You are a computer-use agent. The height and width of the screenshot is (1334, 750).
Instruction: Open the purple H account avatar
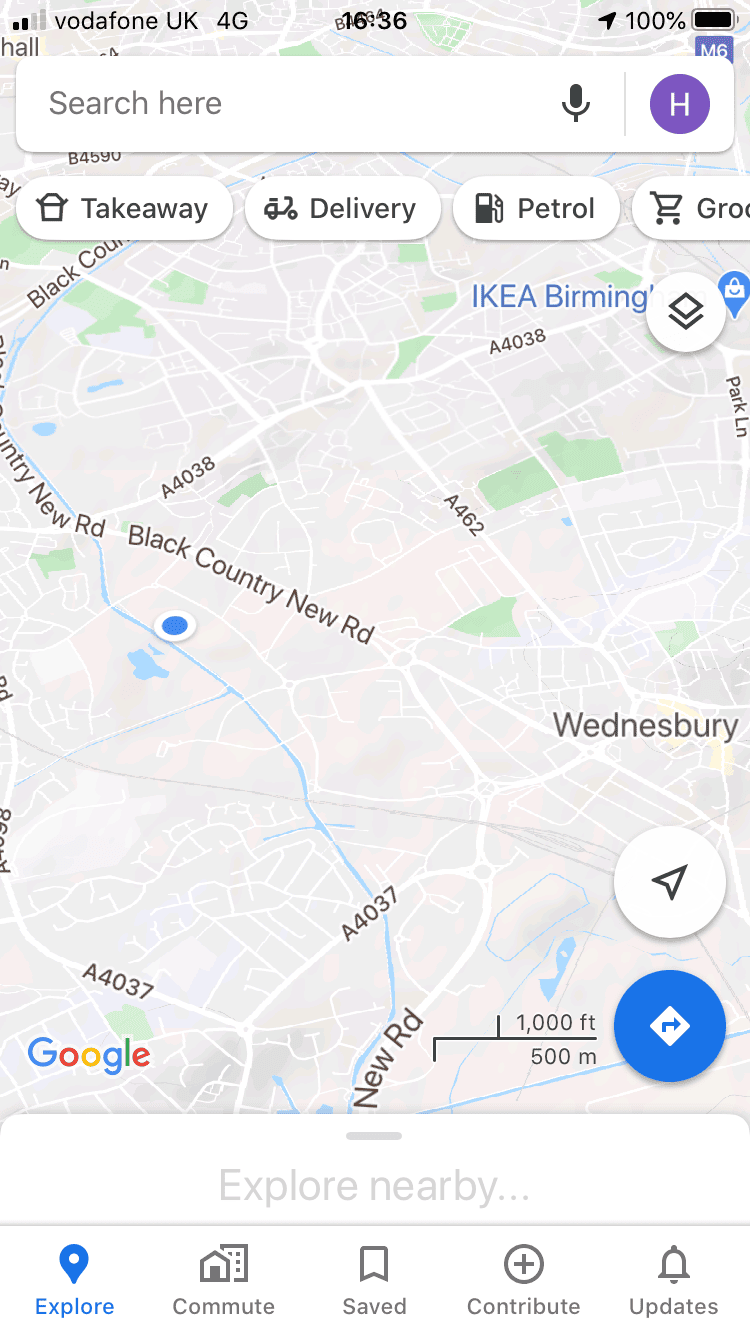click(680, 104)
